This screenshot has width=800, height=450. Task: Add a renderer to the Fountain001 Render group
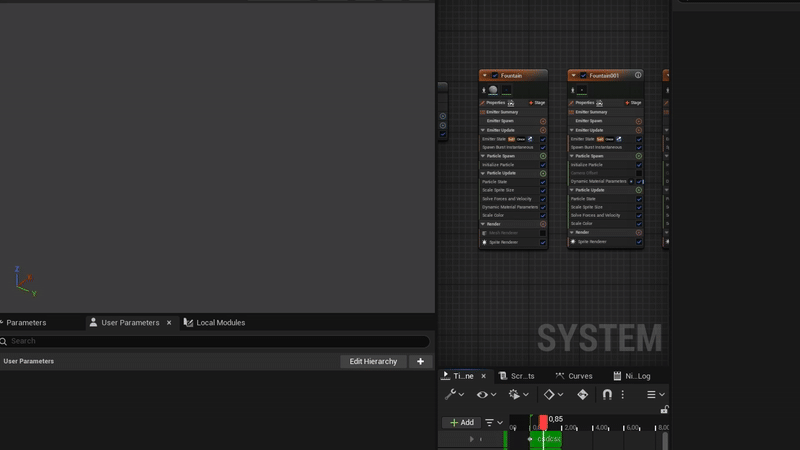pos(639,233)
